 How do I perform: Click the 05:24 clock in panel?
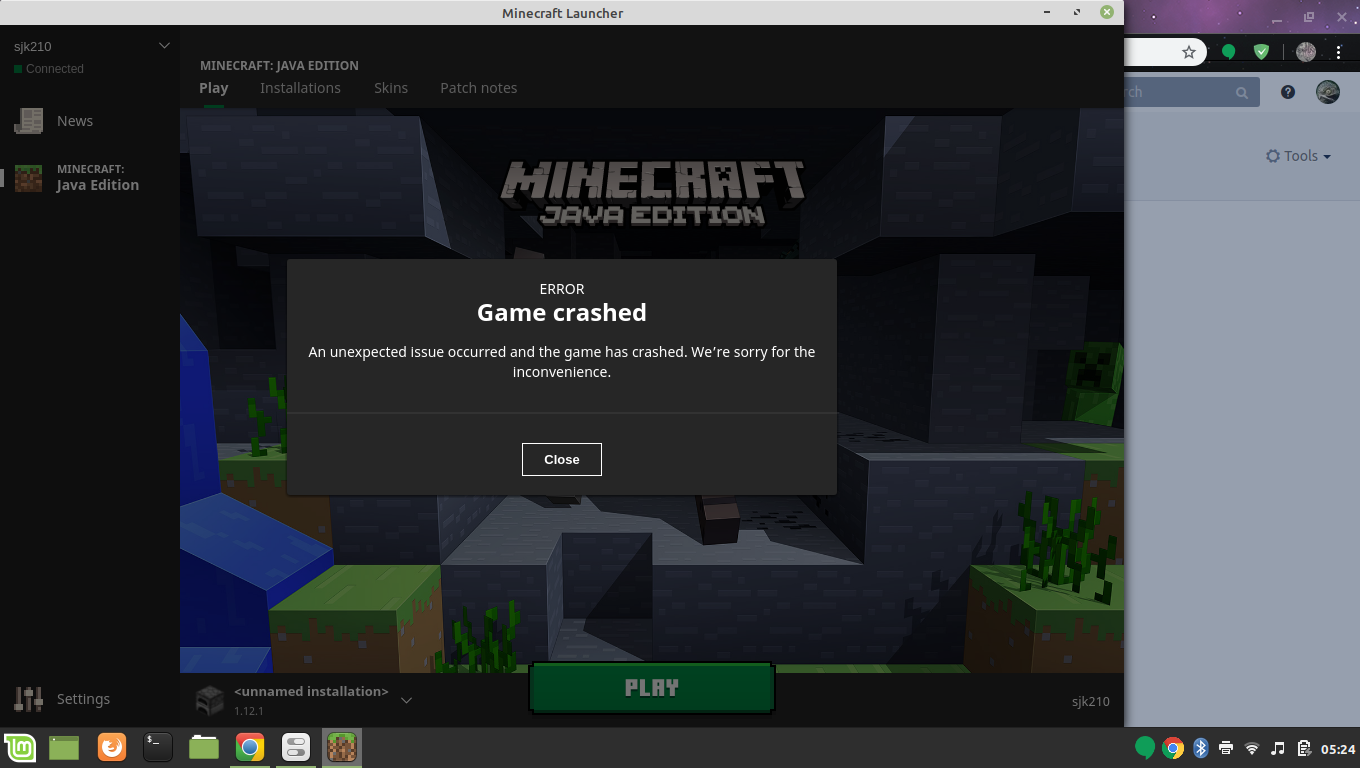(x=1338, y=748)
